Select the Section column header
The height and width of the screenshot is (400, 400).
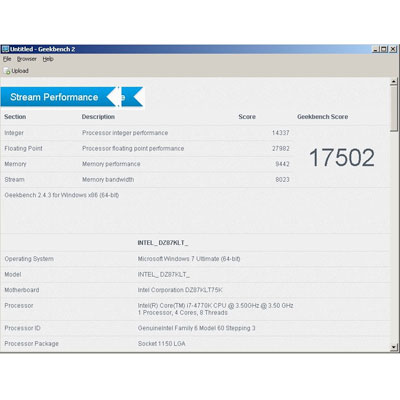coord(15,117)
